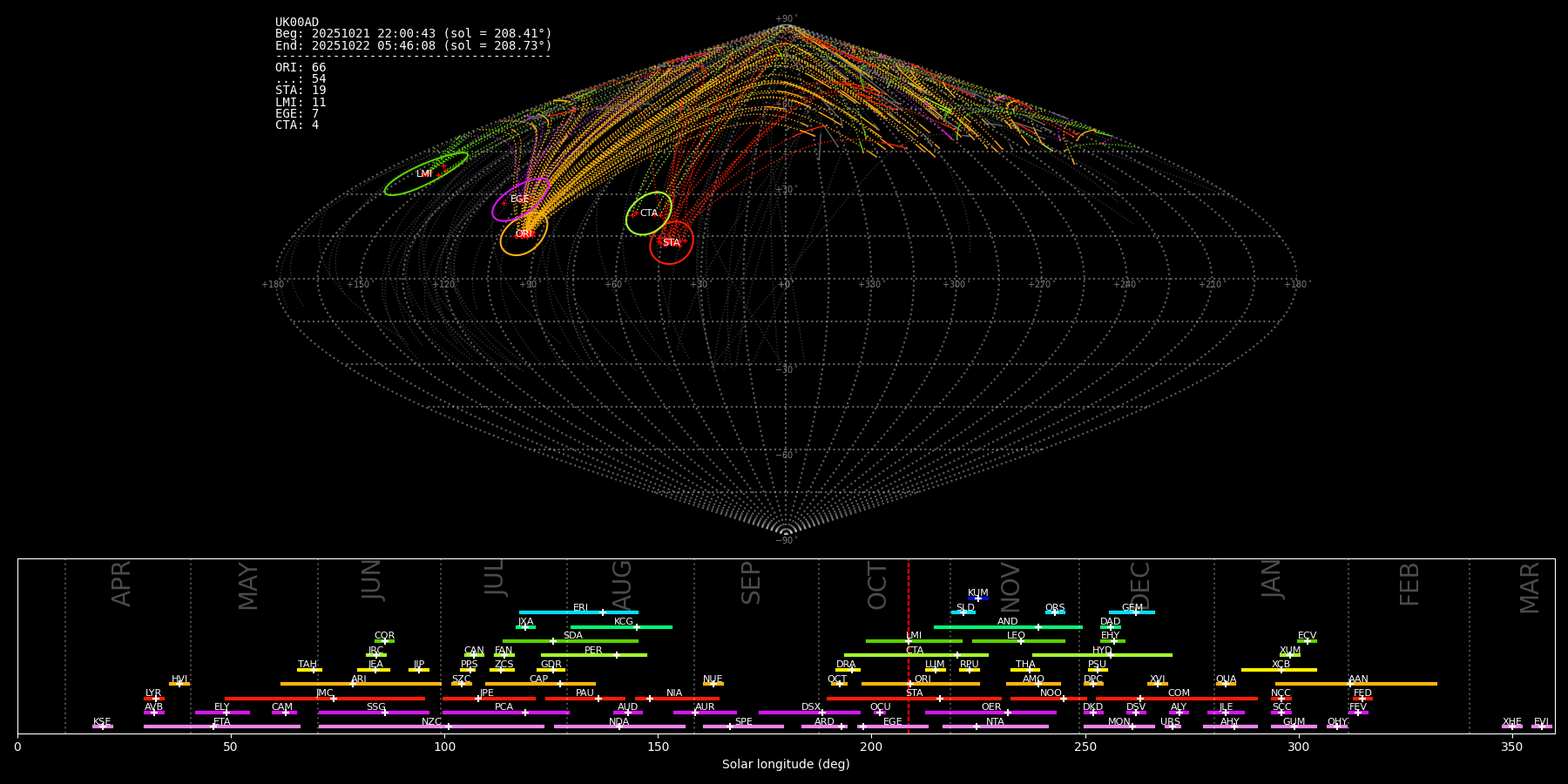The height and width of the screenshot is (784, 1568).
Task: Click the 'ORI: 66' count in summary
Action: tap(301, 68)
